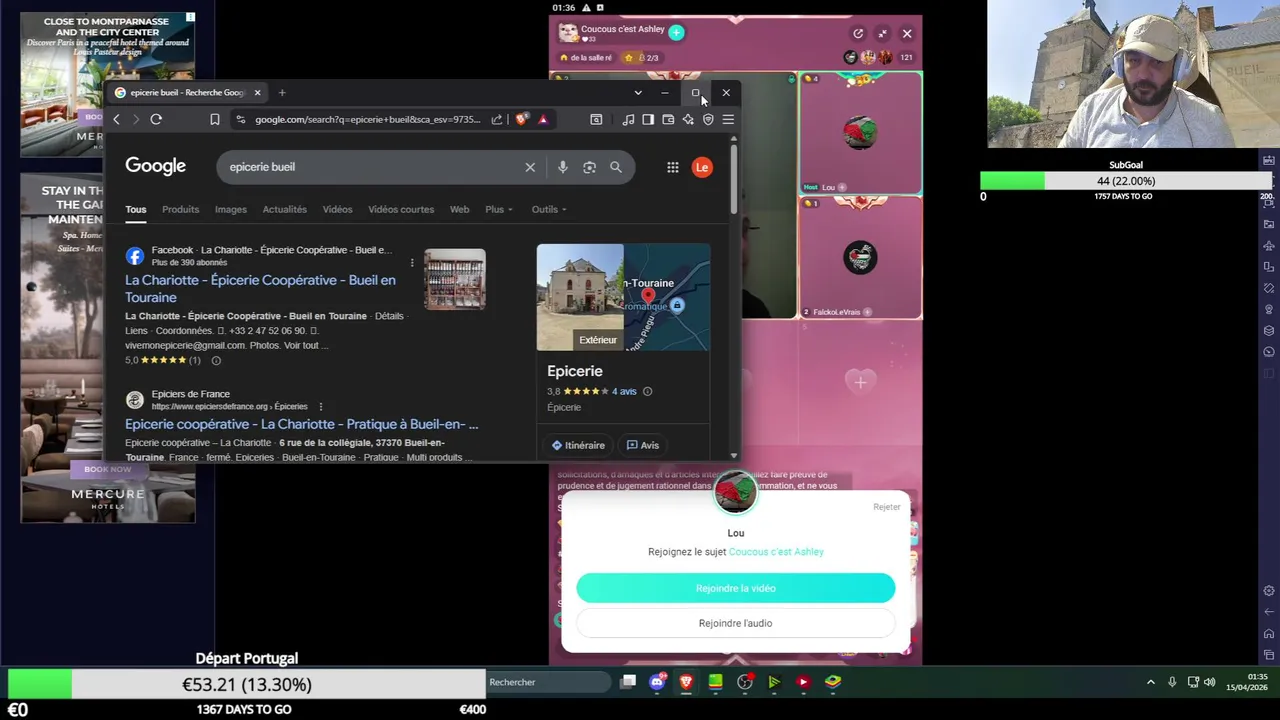Reload the Google search page

(156, 119)
